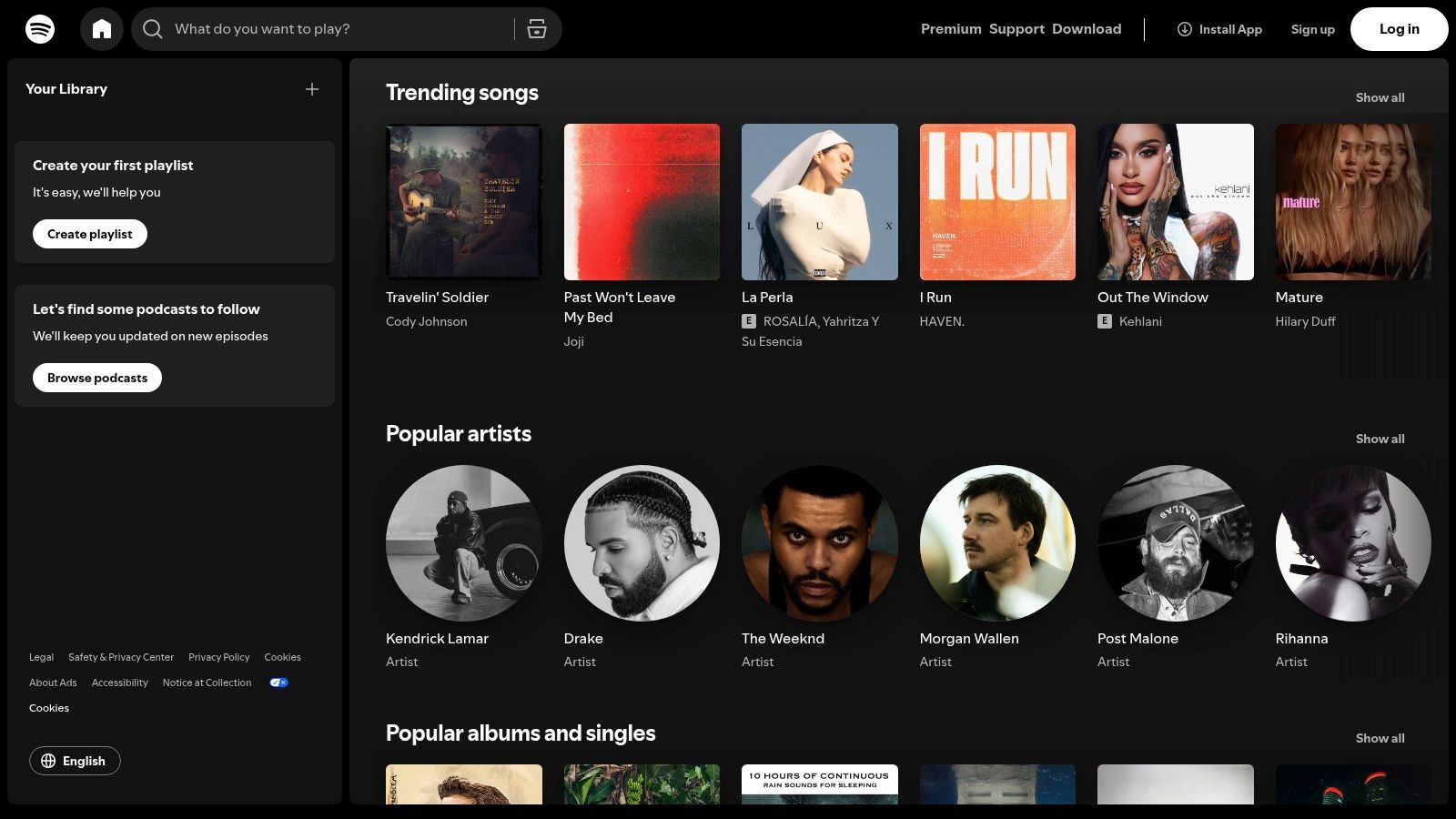Select the English language selector
This screenshot has height=819, width=1456.
[x=75, y=761]
